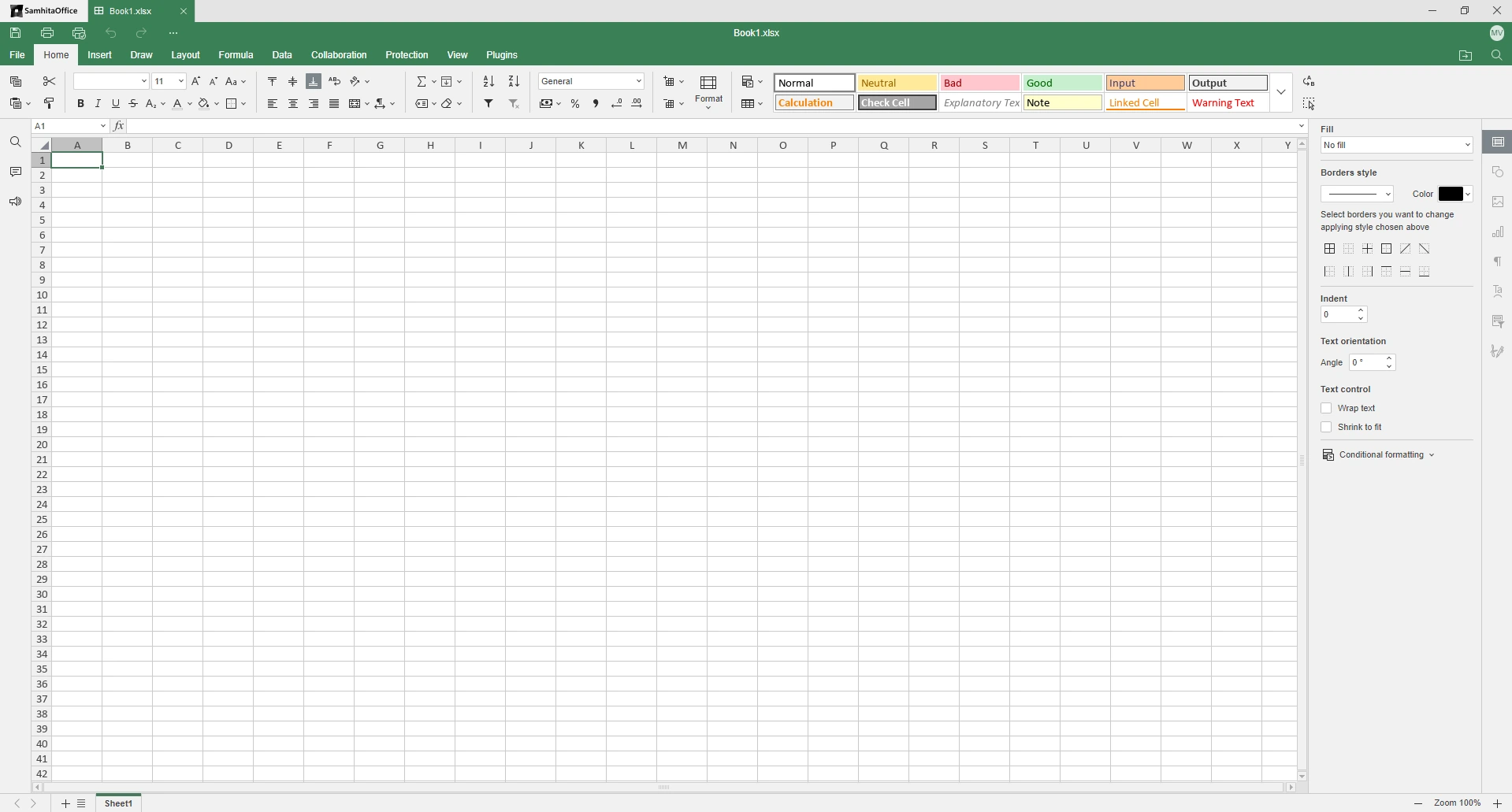Expand the cell styles gallery
Screen dimensions: 1512x812
point(1281,92)
